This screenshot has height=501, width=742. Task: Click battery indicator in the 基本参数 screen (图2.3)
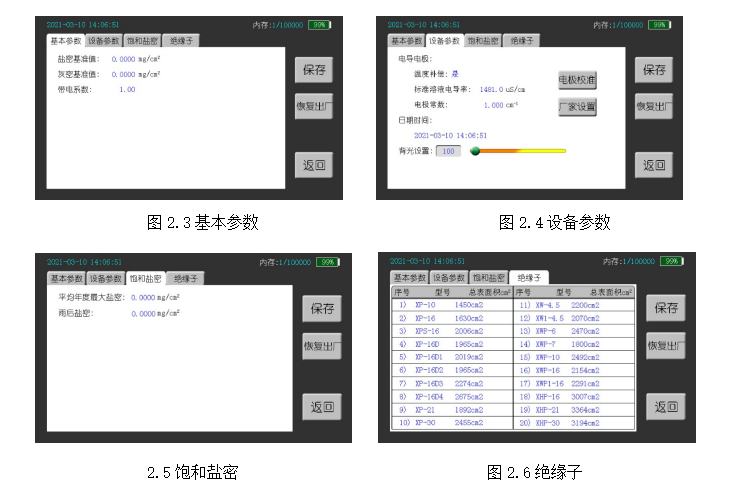click(x=320, y=24)
